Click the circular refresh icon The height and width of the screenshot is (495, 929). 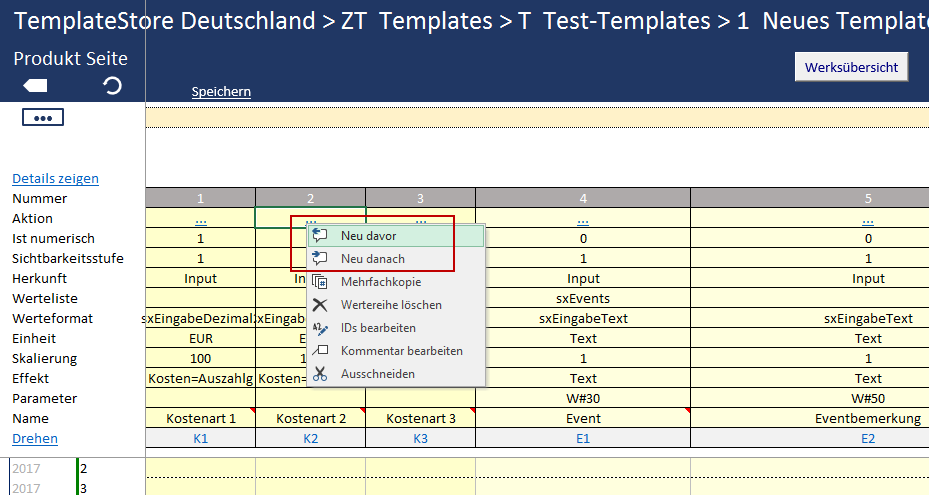[x=113, y=86]
